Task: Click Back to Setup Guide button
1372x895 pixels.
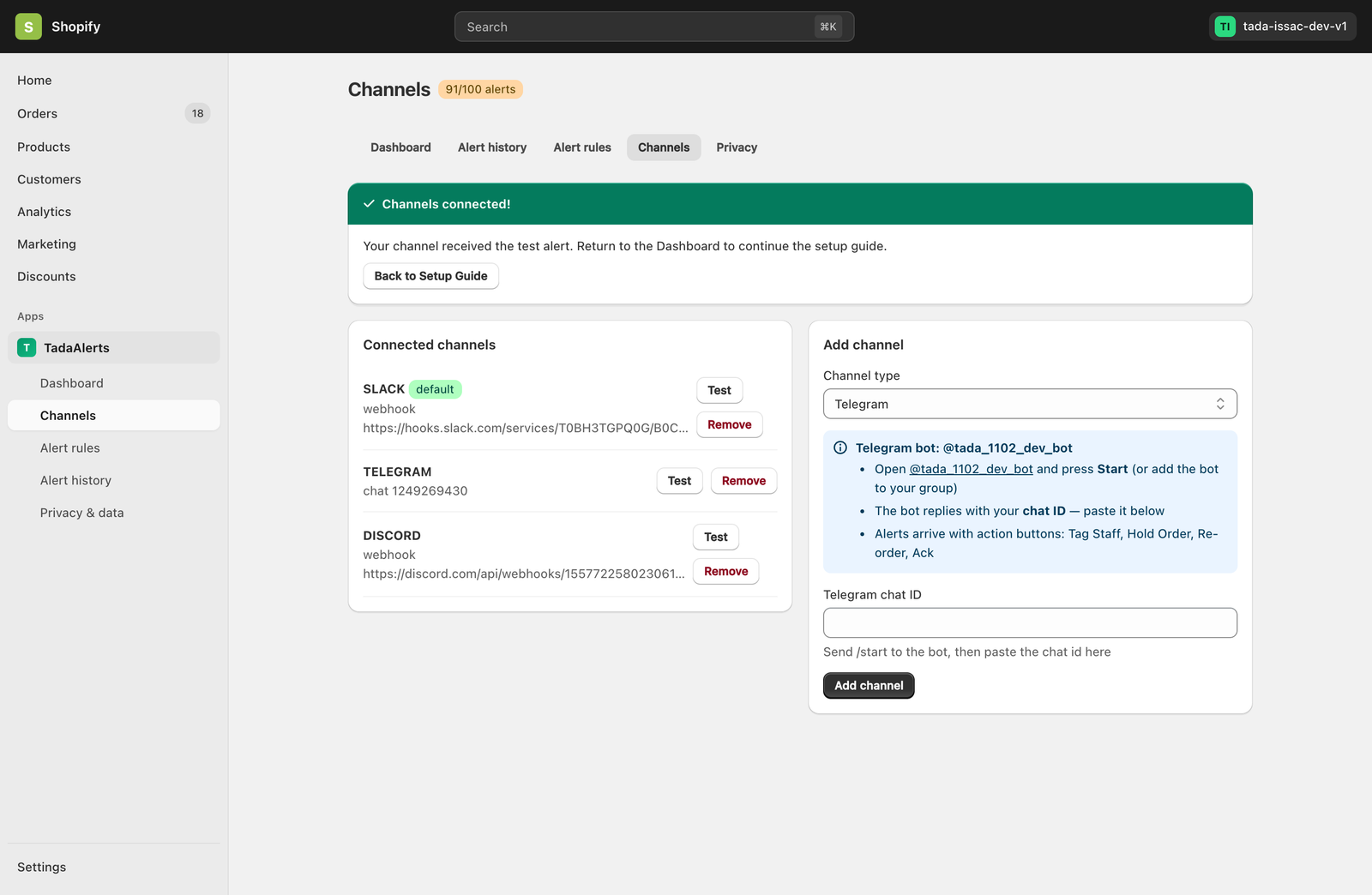Action: coord(430,276)
